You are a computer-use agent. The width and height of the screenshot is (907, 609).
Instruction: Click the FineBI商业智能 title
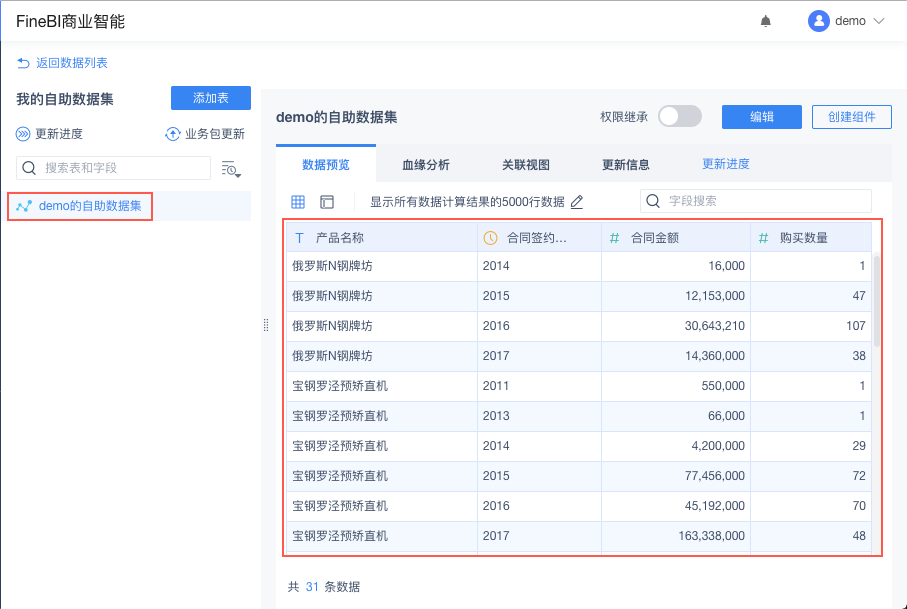click(x=71, y=22)
